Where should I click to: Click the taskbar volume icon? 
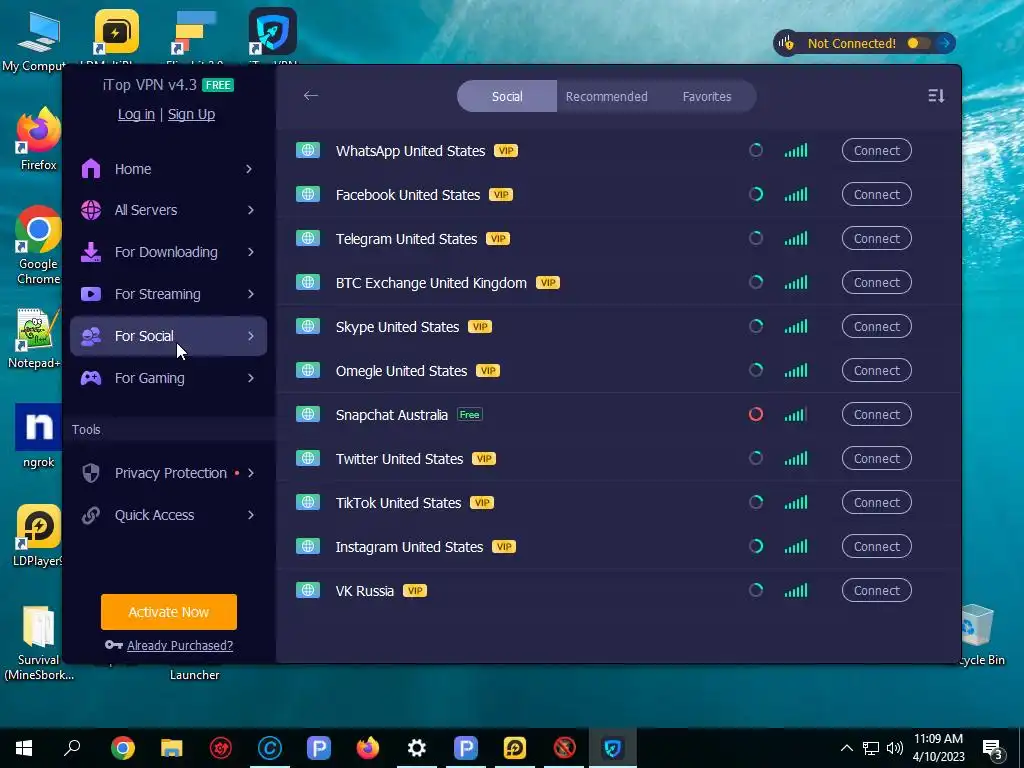895,748
